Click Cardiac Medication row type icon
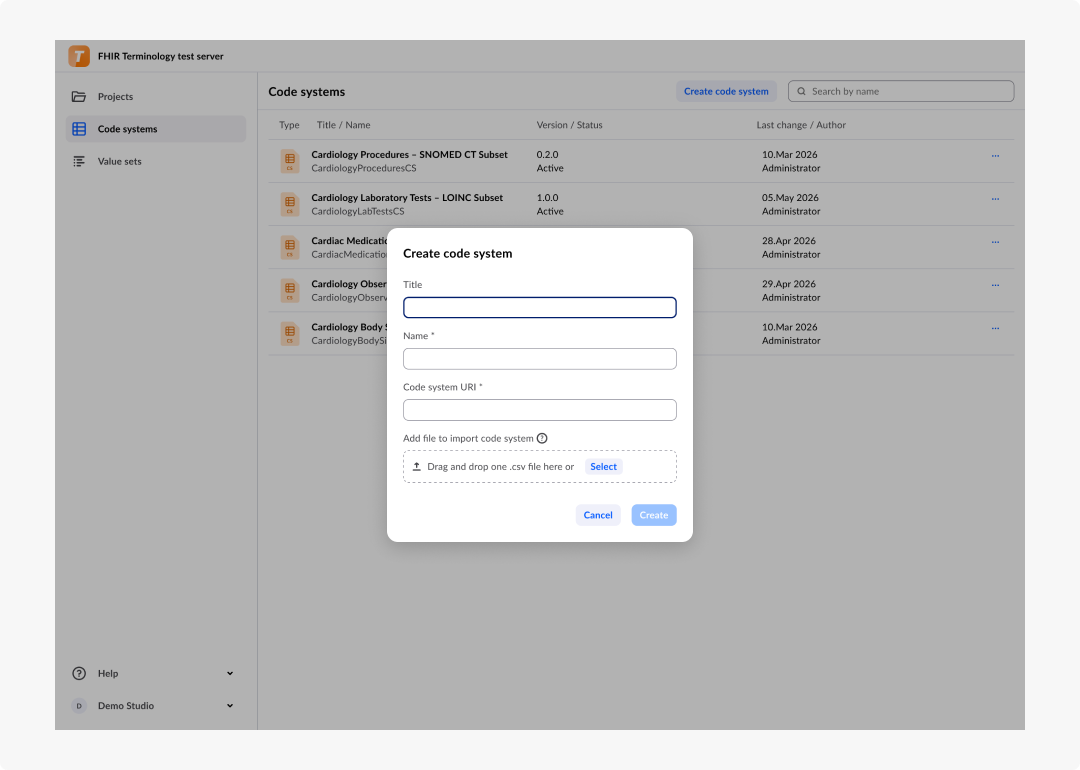Viewport: 1080px width, 770px height. click(290, 247)
